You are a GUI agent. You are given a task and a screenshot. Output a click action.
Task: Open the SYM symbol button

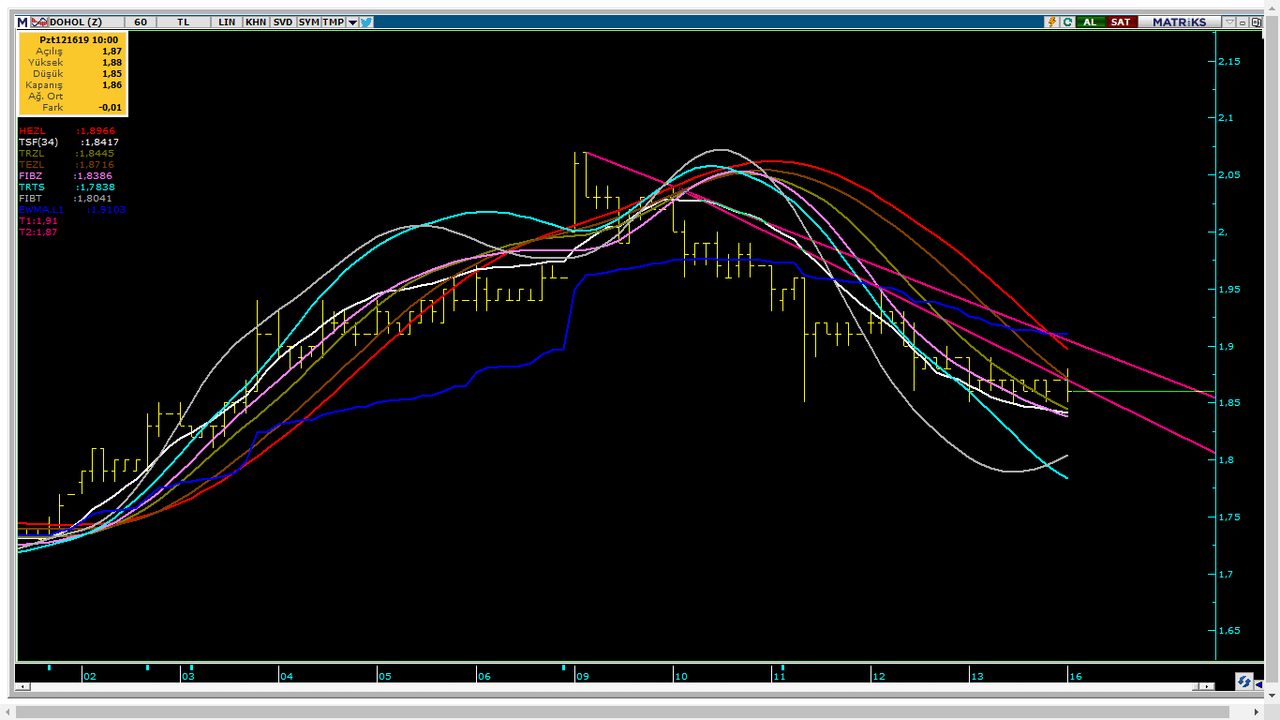pyautogui.click(x=309, y=21)
